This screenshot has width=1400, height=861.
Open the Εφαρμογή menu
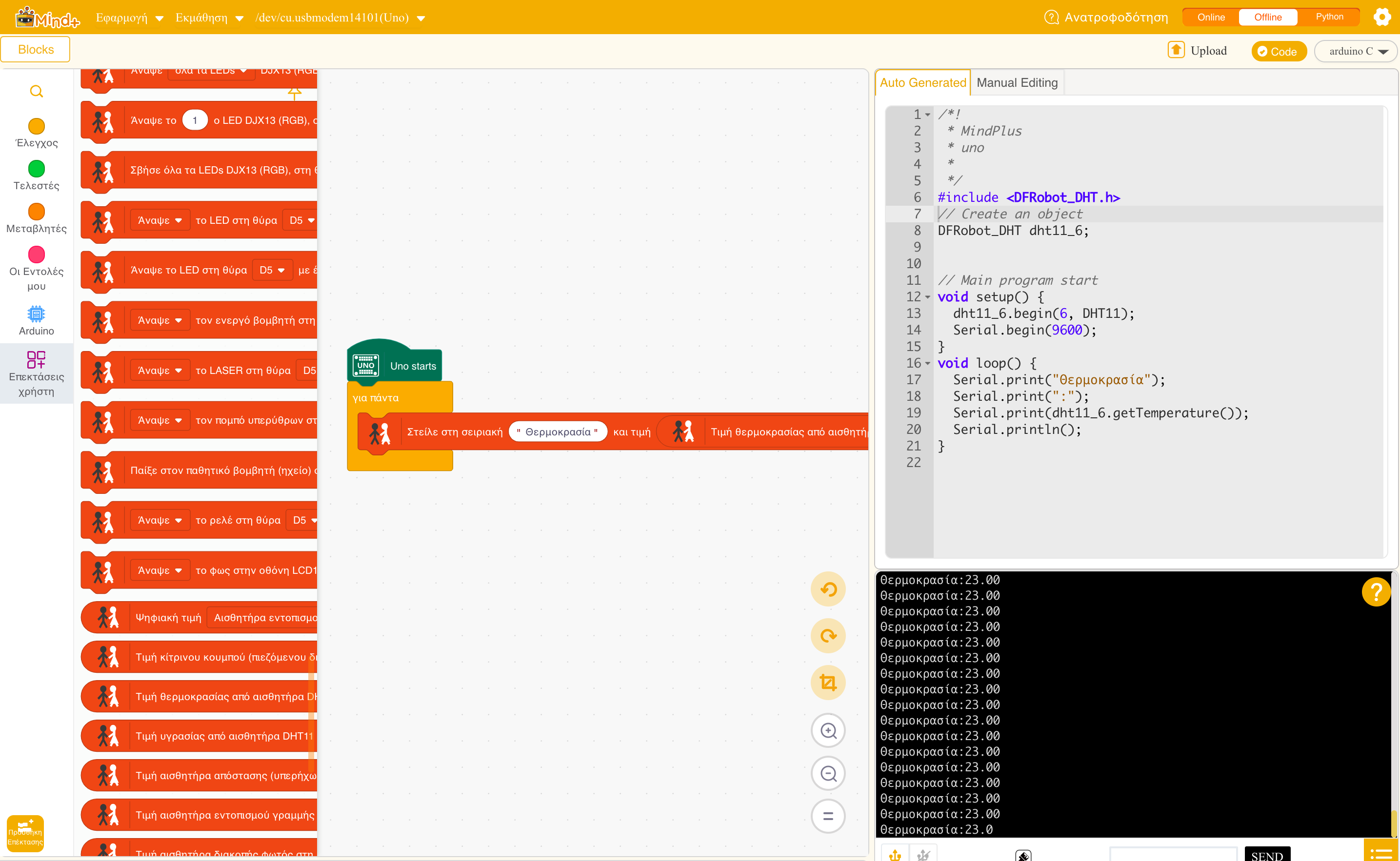[x=129, y=18]
